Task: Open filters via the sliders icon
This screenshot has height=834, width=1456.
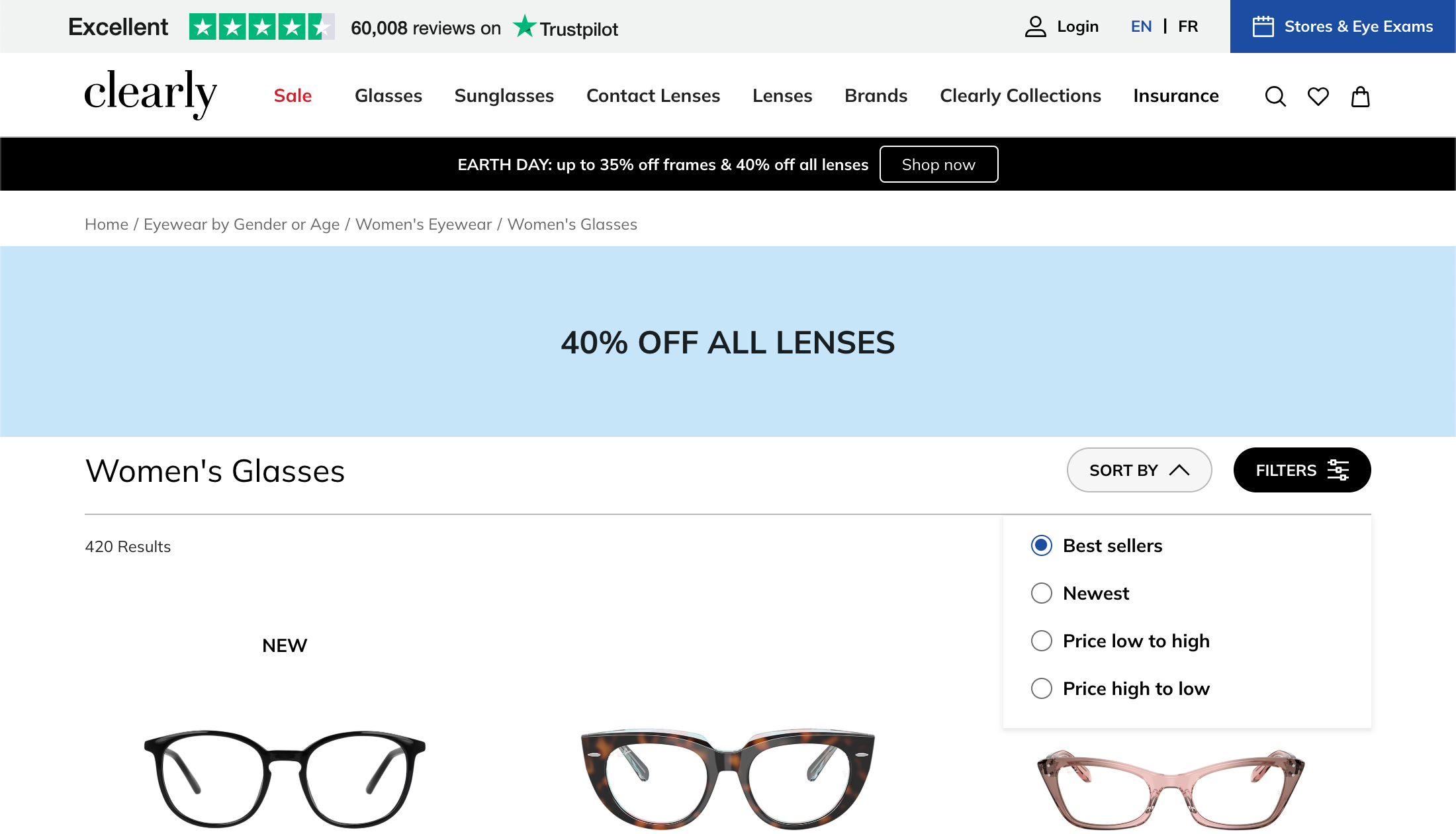Action: [1338, 470]
